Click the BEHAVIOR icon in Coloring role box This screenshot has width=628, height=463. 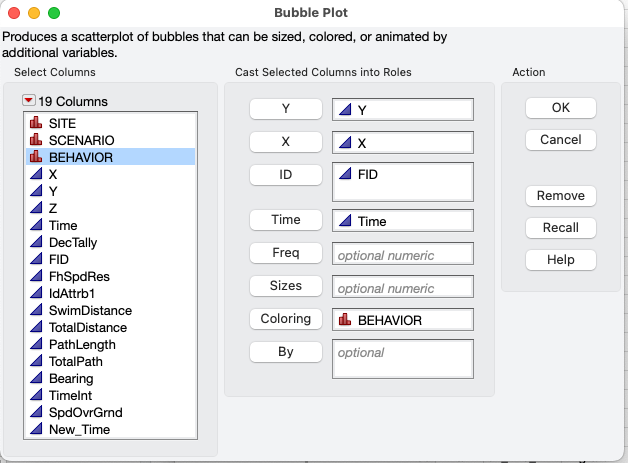coord(345,320)
